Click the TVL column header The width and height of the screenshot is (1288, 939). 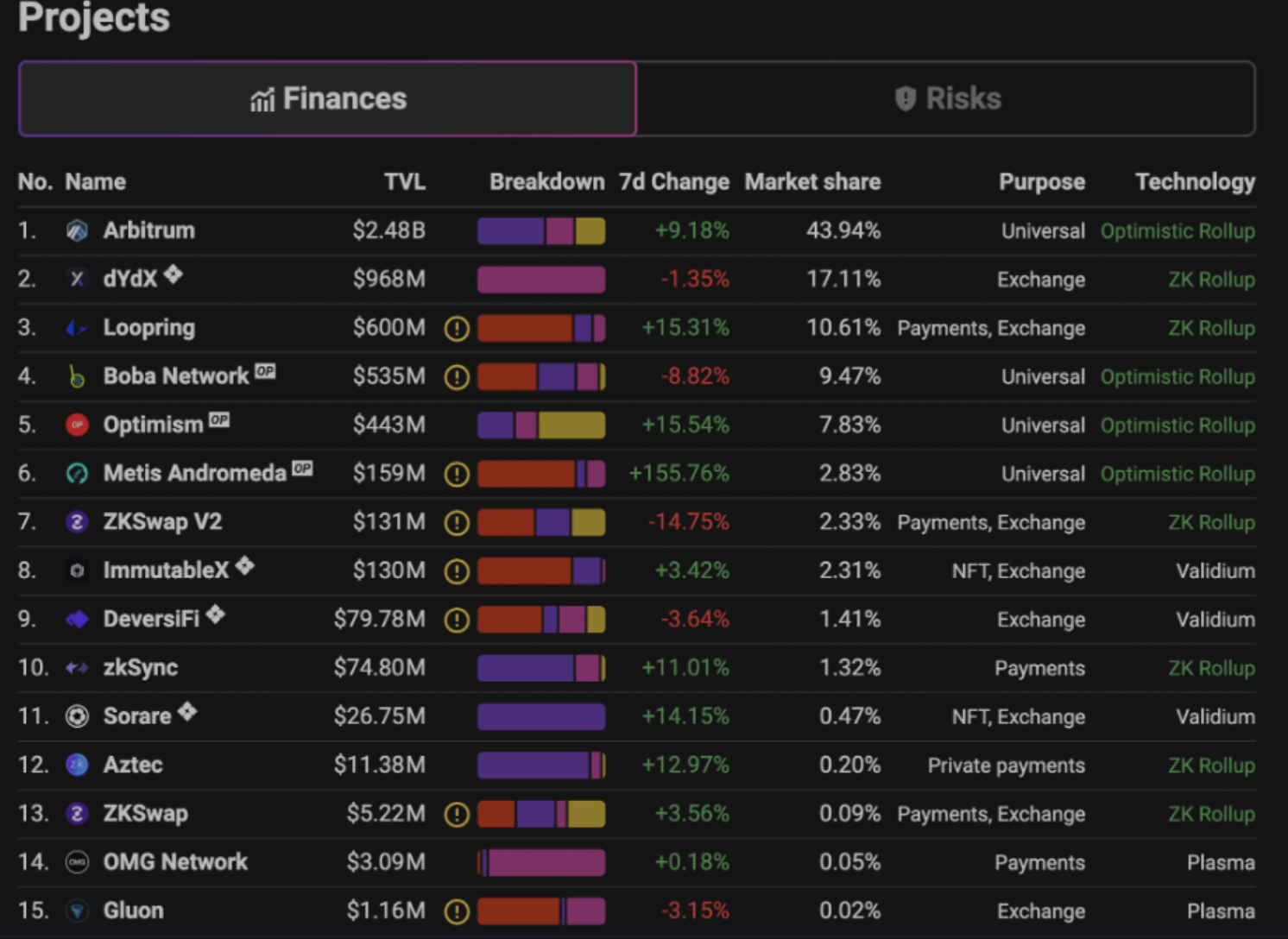(404, 182)
